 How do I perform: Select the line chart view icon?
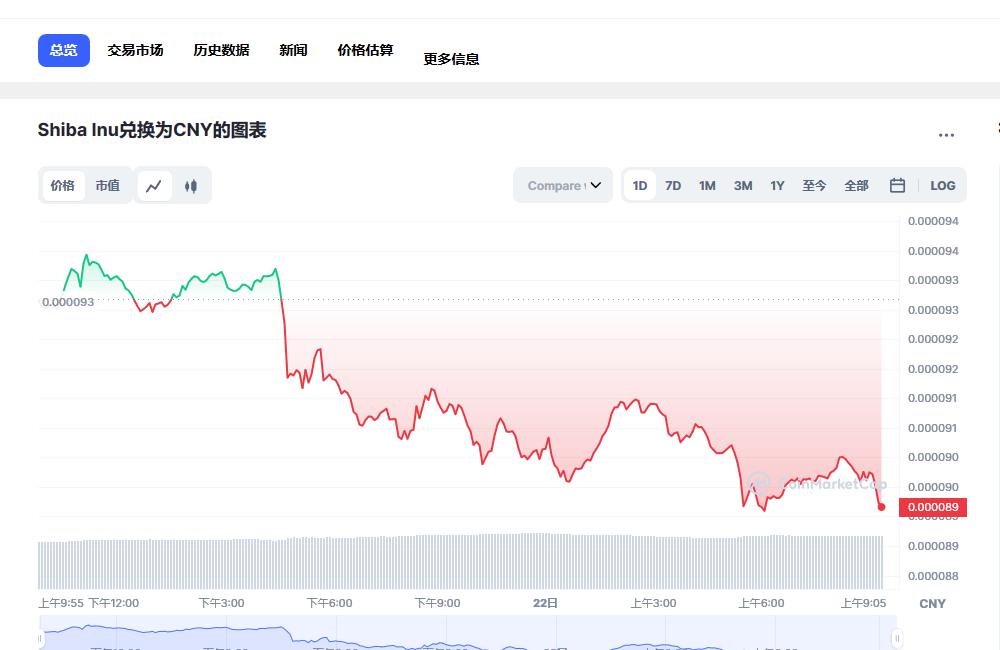(154, 186)
